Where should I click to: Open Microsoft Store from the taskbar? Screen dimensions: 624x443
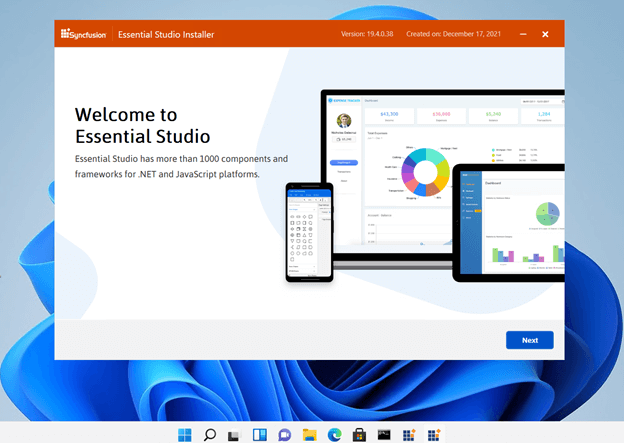359,434
